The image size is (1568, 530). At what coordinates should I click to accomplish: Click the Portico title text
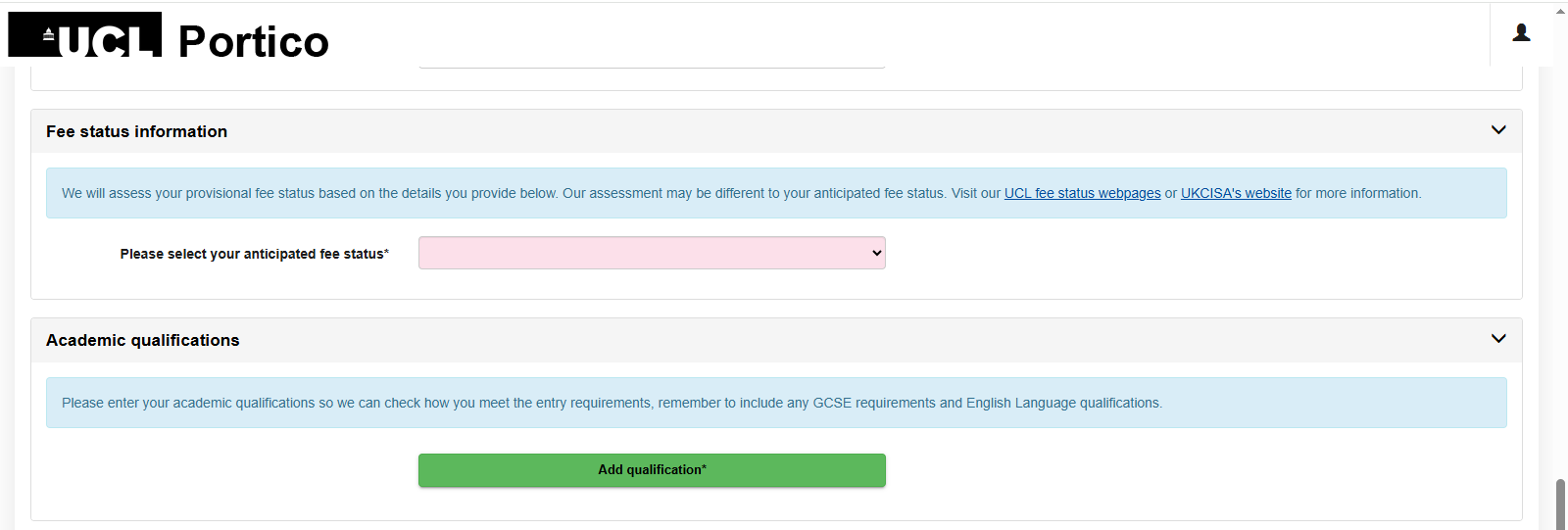[x=253, y=41]
